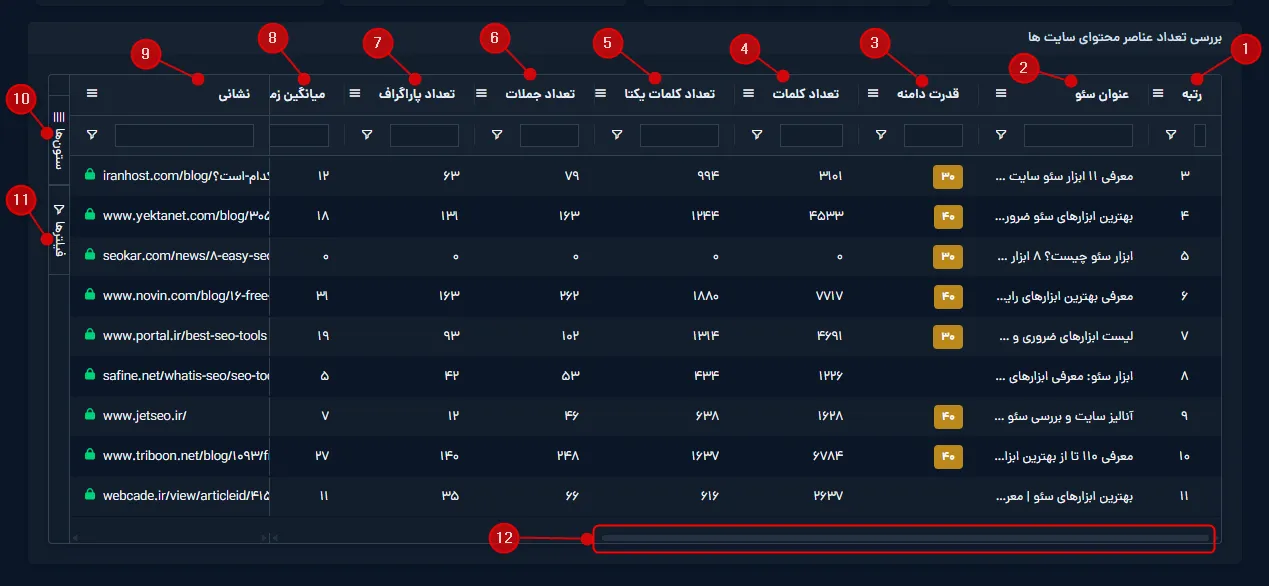Screen dimensions: 1269x586
Task: Open the تعداد جملات column menu icon
Action: (x=481, y=93)
